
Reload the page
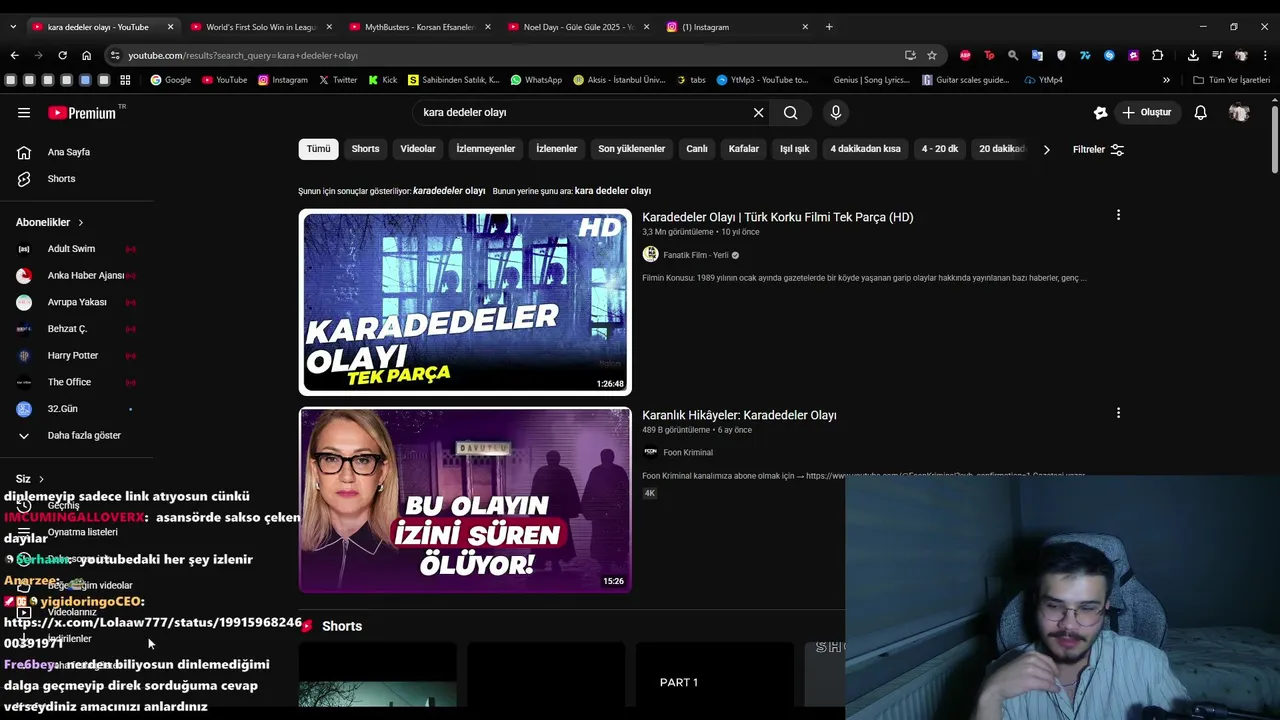[62, 55]
